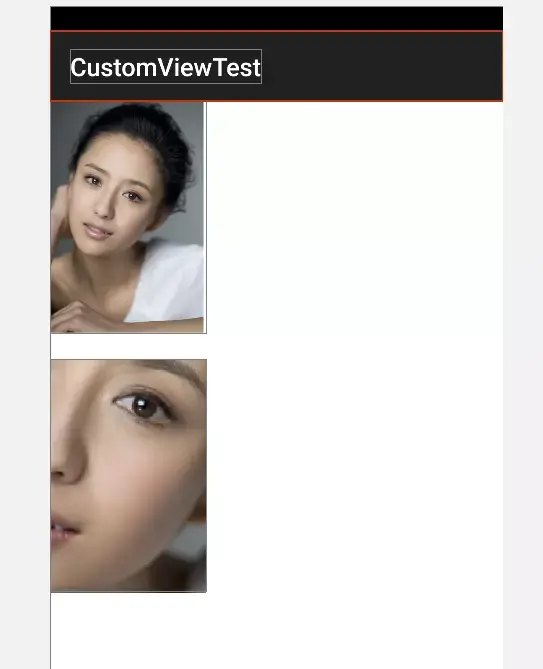Image resolution: width=543 pixels, height=669 pixels.
Task: Click blank white area beside the portrait photo
Action: [x=354, y=218]
